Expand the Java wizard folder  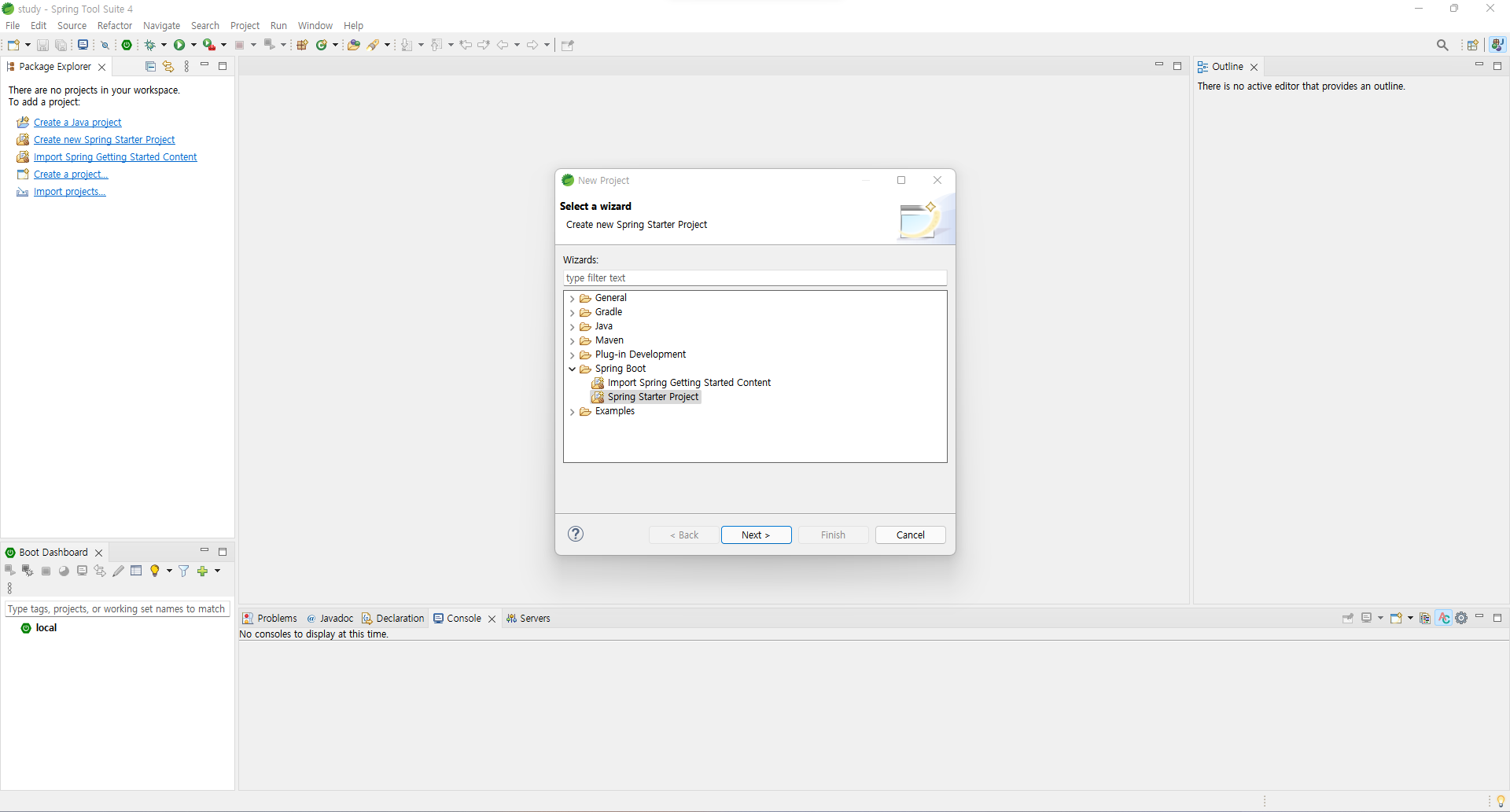572,327
